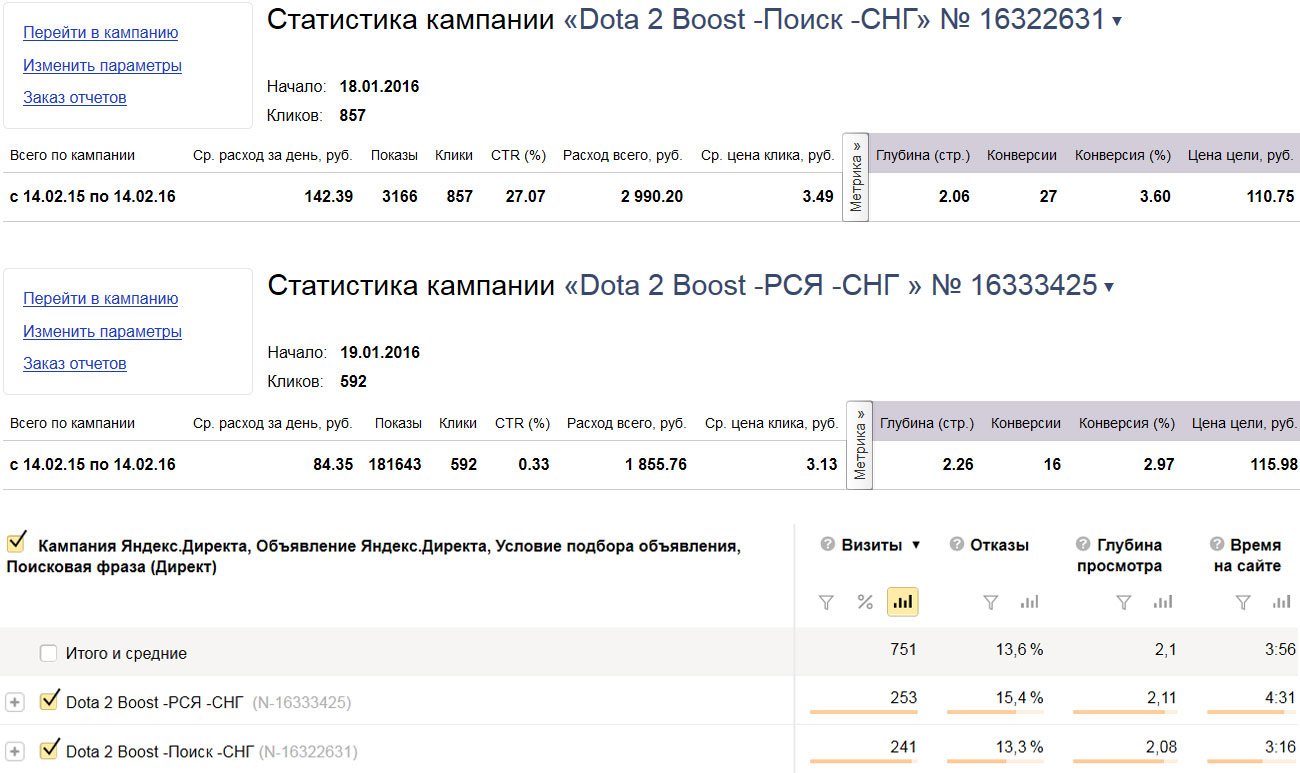
Task: Click the Отказы column header
Action: click(999, 545)
